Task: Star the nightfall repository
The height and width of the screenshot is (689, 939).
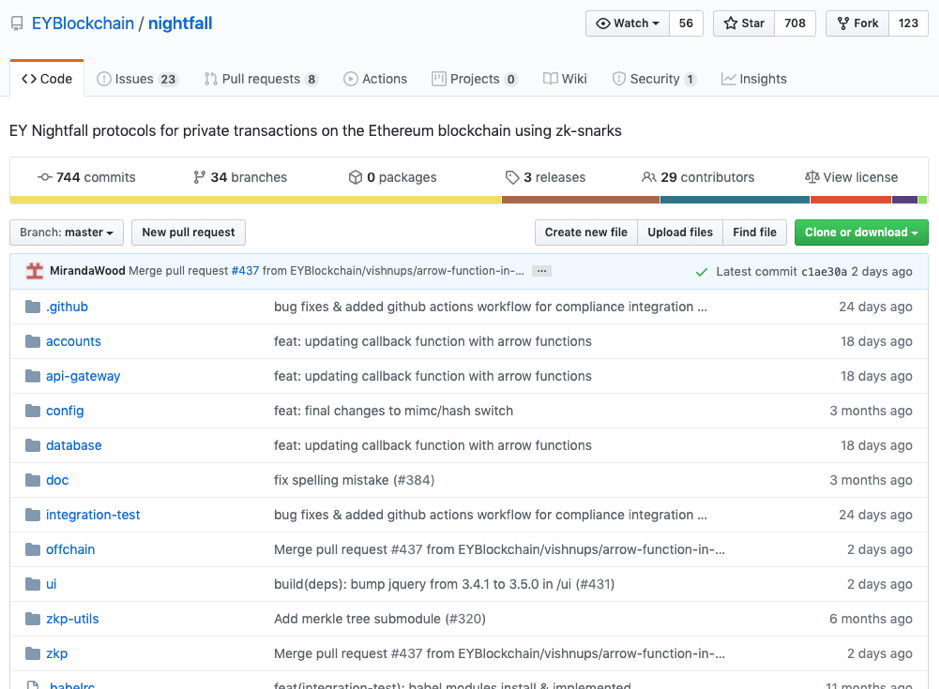Action: point(744,23)
